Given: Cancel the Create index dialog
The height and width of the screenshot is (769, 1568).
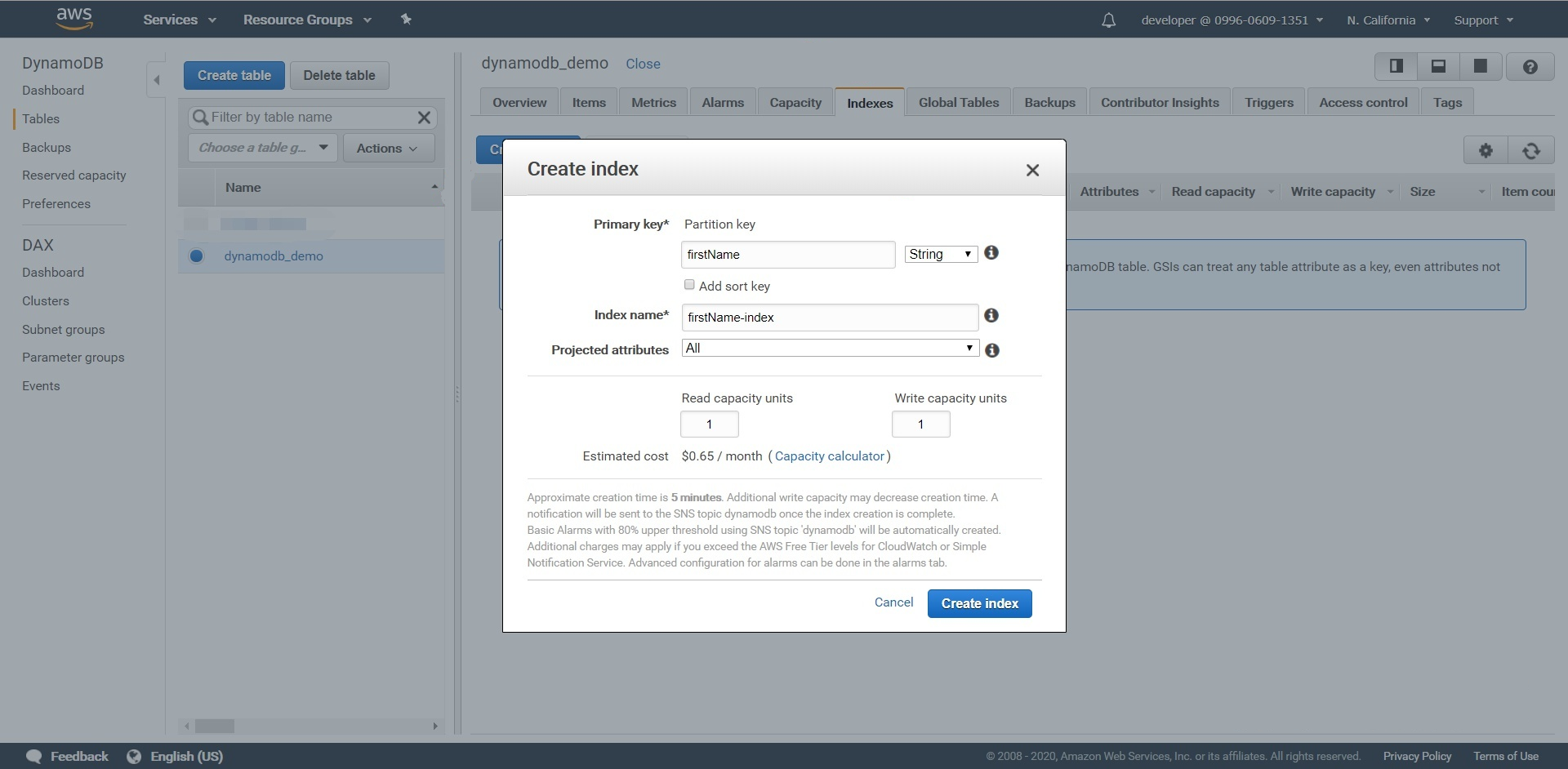Looking at the screenshot, I should 893,602.
